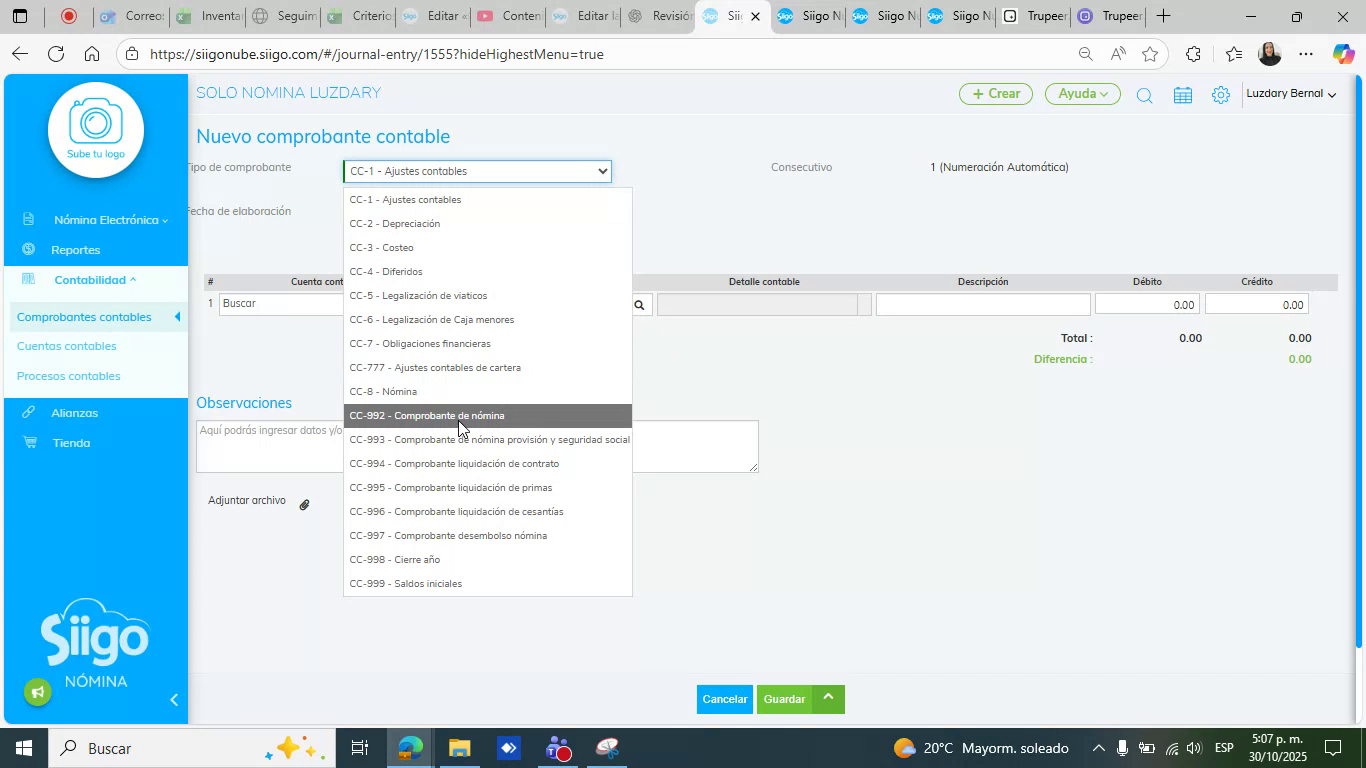
Task: Open Comprobantes contables link
Action: [x=84, y=317]
